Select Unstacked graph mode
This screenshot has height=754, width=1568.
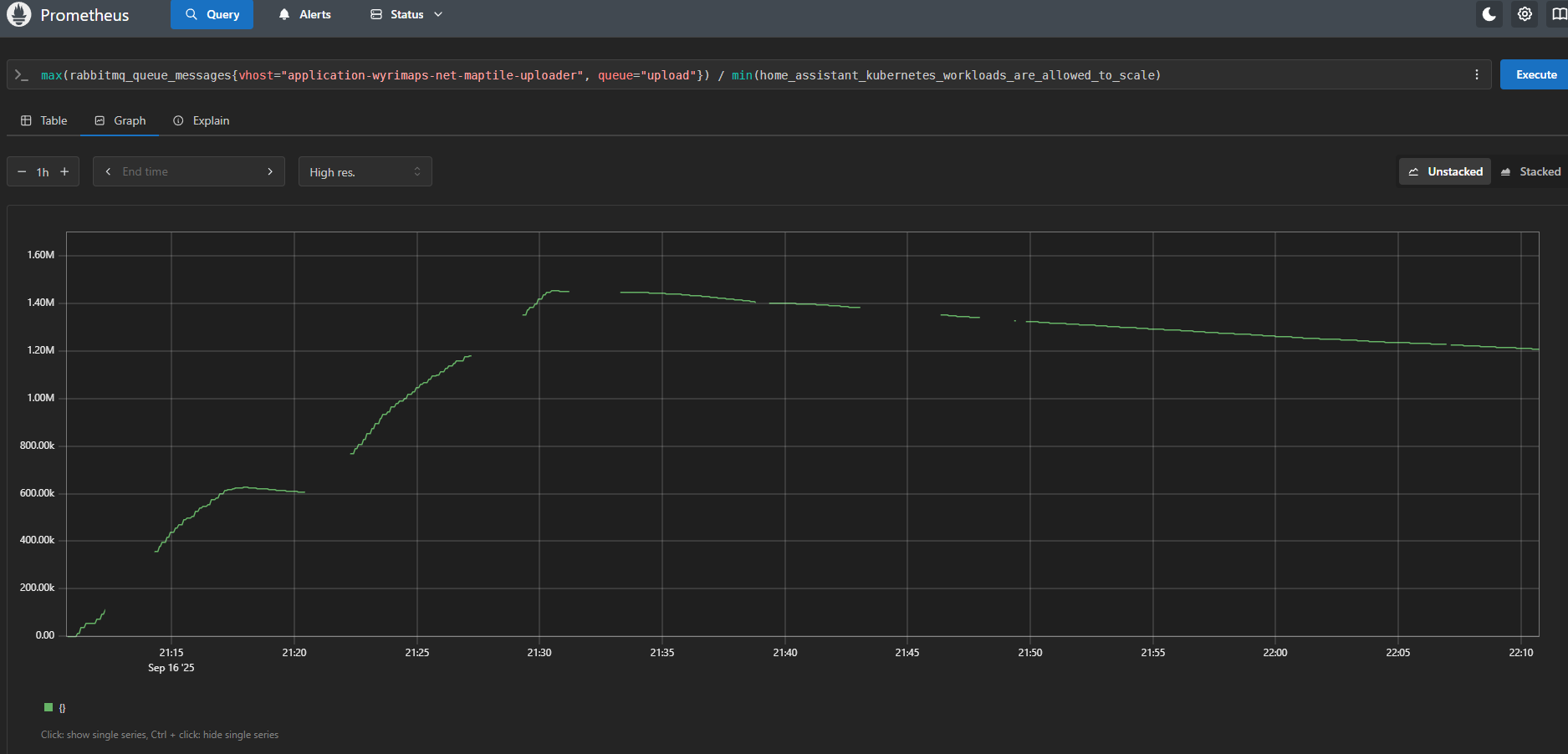tap(1445, 171)
